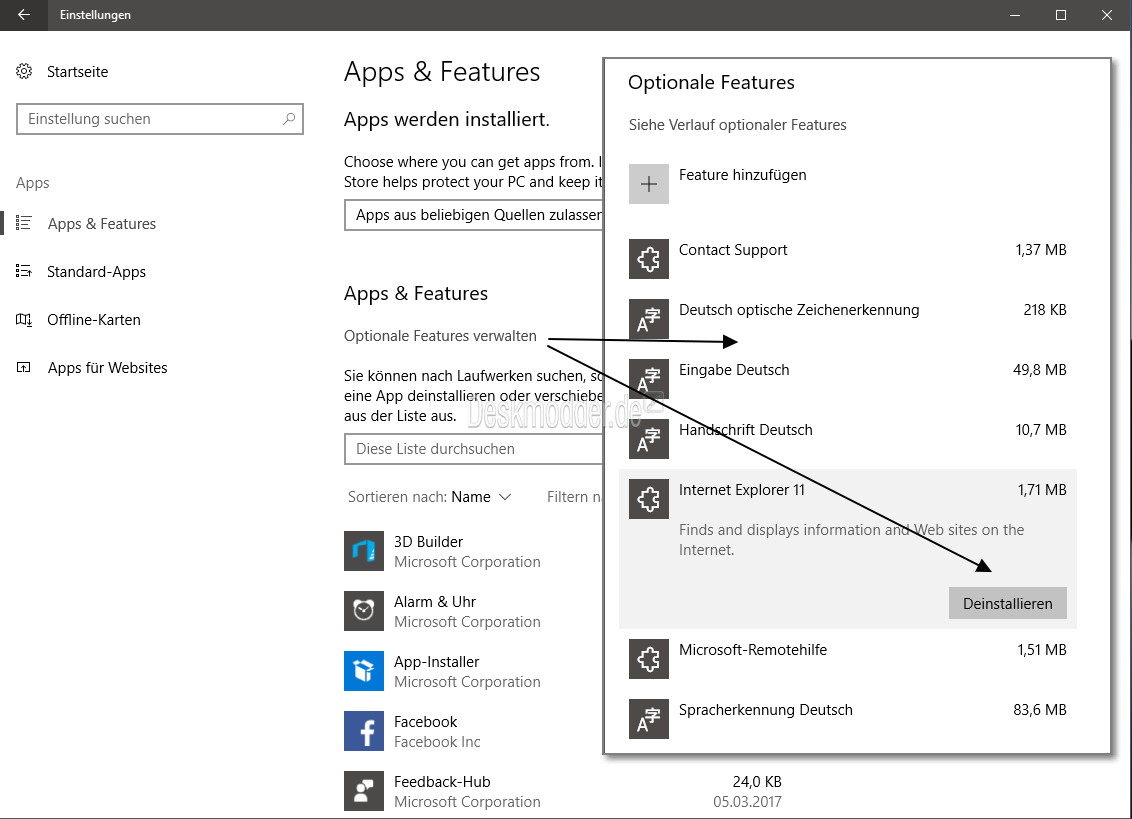Image resolution: width=1132 pixels, height=819 pixels.
Task: Click the plus icon for Feature hinzufügen
Action: tap(648, 183)
